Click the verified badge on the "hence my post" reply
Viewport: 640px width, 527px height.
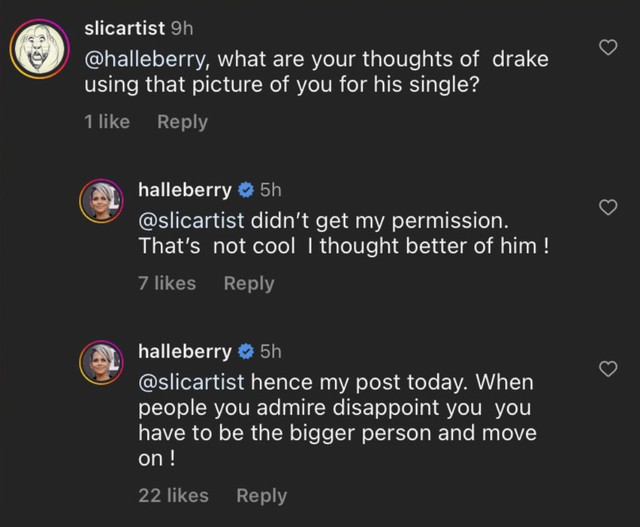tap(245, 352)
